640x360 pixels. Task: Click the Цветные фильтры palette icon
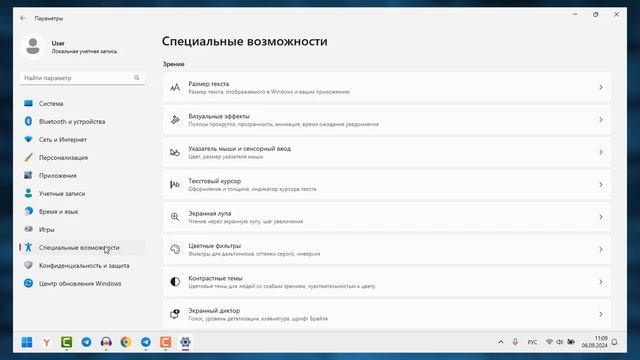click(x=175, y=249)
